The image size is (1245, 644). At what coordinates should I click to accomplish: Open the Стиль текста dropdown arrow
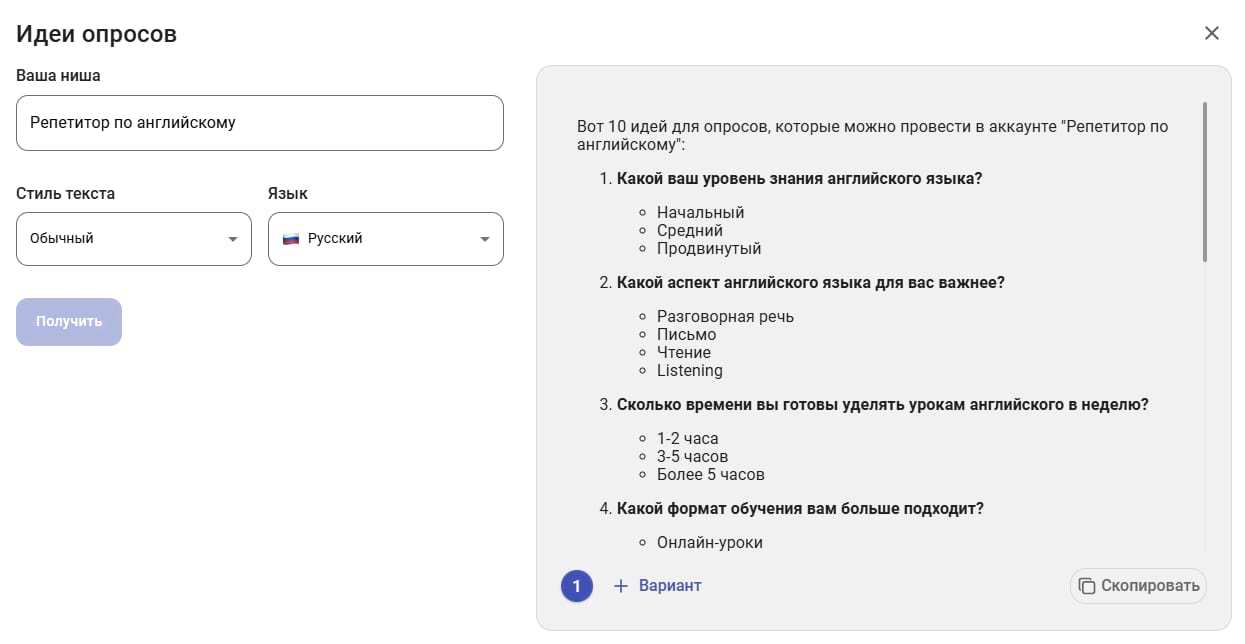(233, 239)
